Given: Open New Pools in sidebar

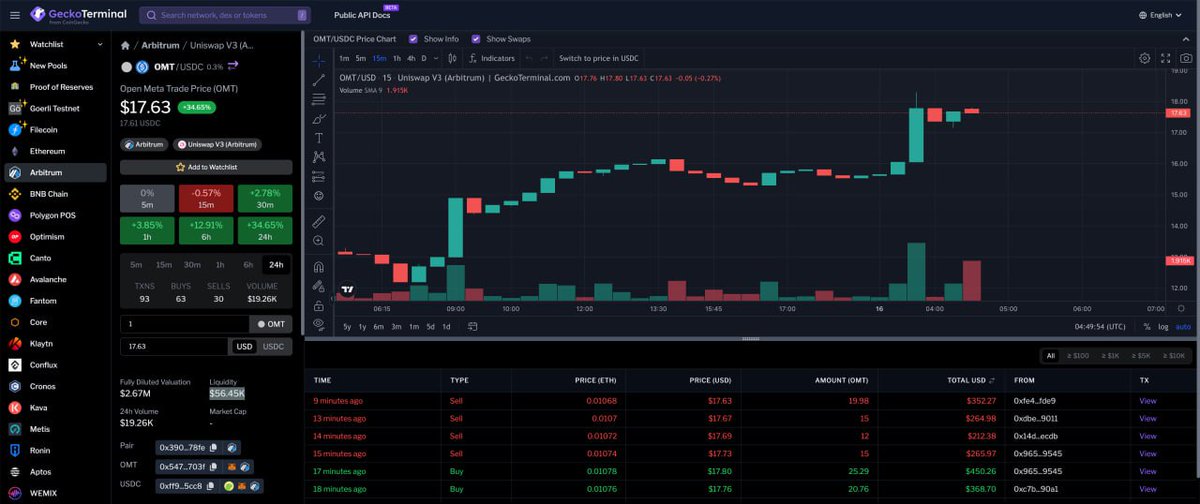Looking at the screenshot, I should click(48, 66).
